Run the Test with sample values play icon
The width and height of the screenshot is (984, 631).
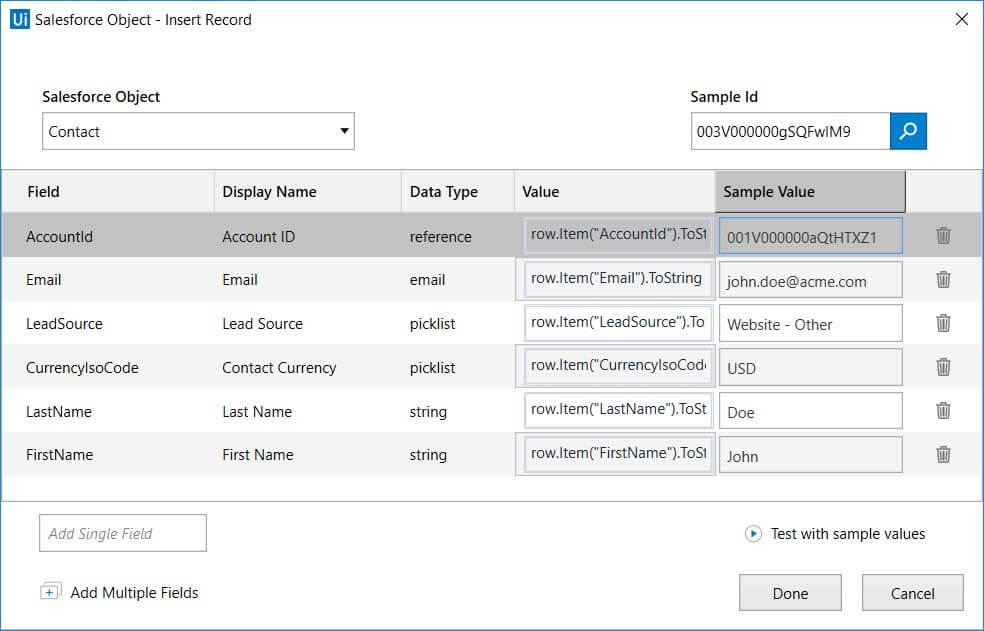click(753, 534)
